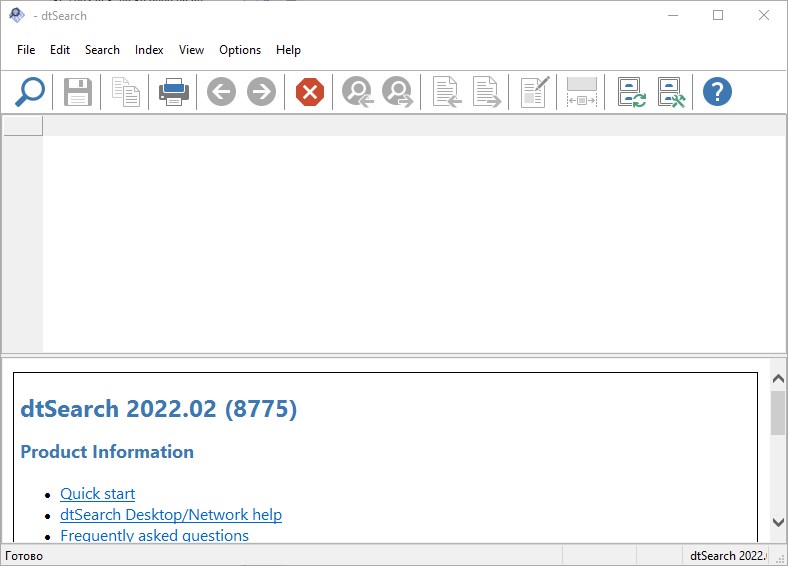This screenshot has height=566, width=788.
Task: Click the dtSearch app icon in title bar
Action: point(17,15)
